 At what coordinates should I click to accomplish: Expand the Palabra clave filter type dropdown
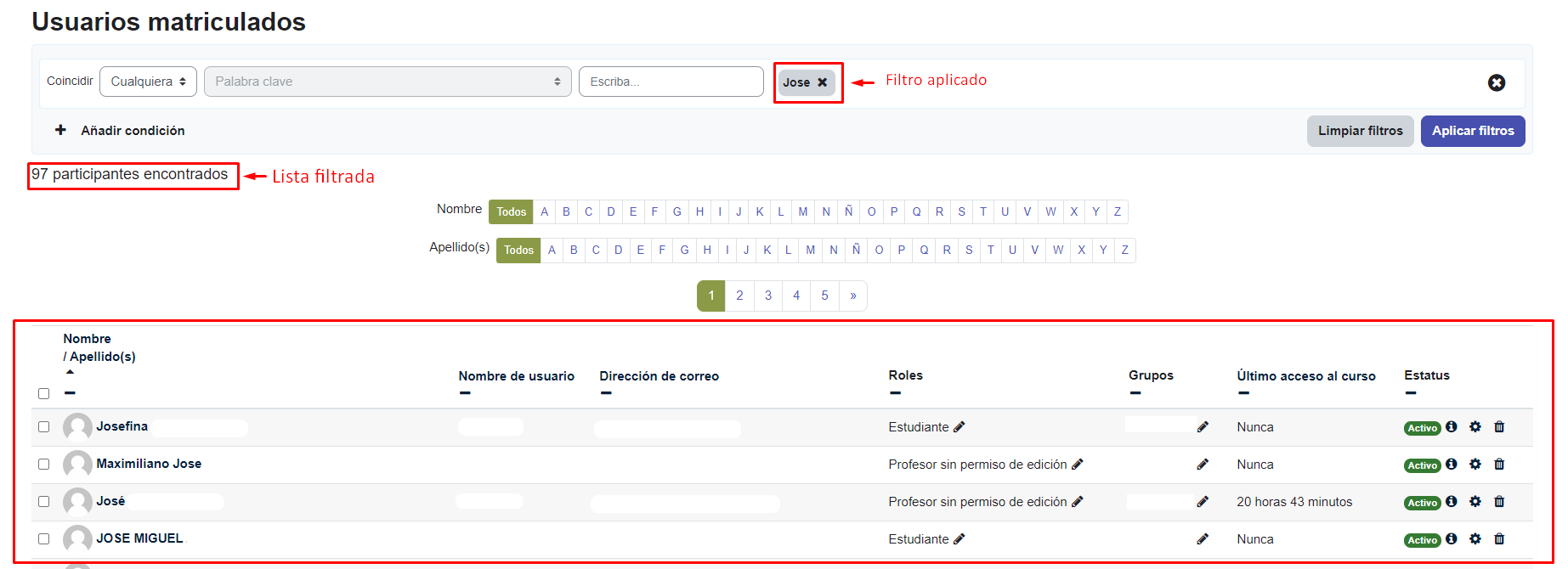point(388,82)
